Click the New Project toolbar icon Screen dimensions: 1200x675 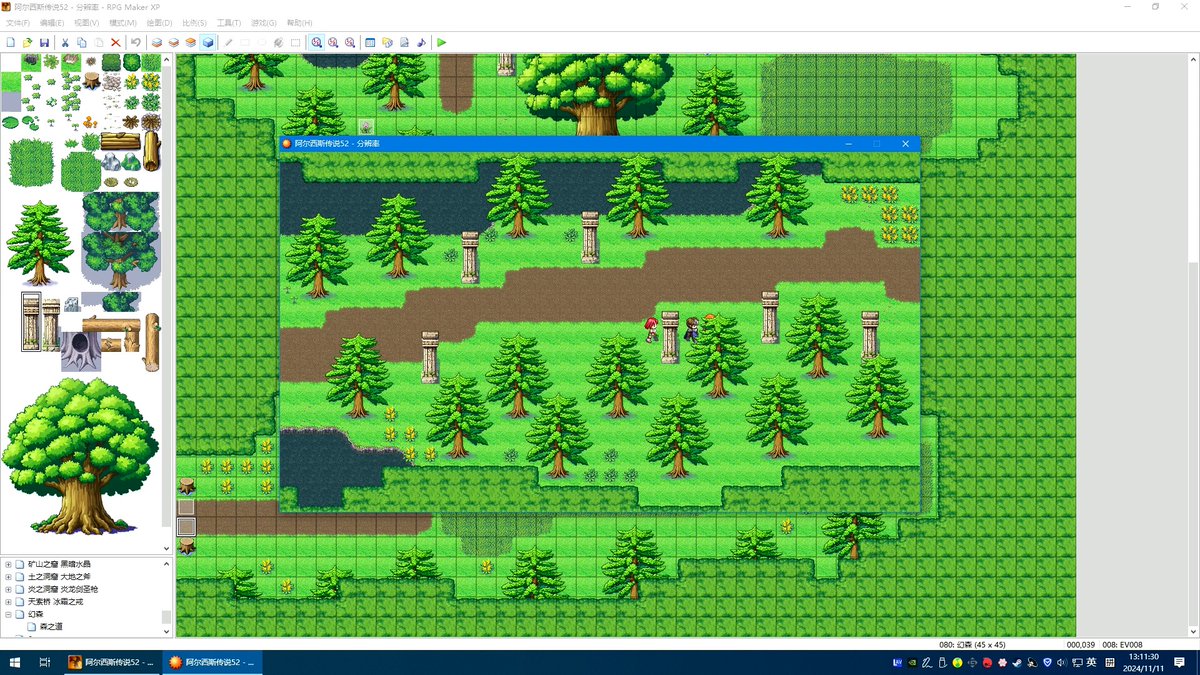tap(11, 43)
